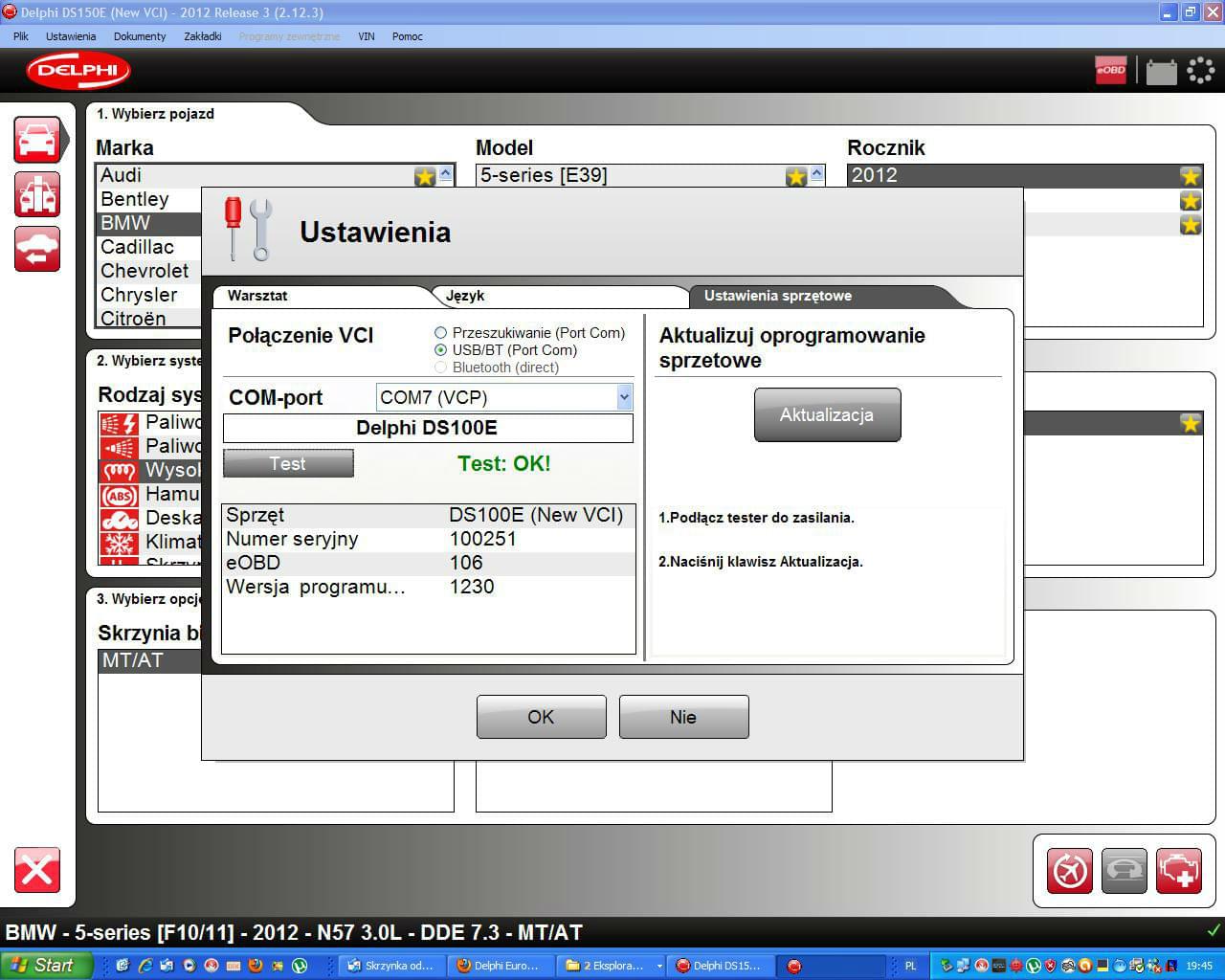Select Citroën in the Marka list
1225x980 pixels.
(149, 319)
